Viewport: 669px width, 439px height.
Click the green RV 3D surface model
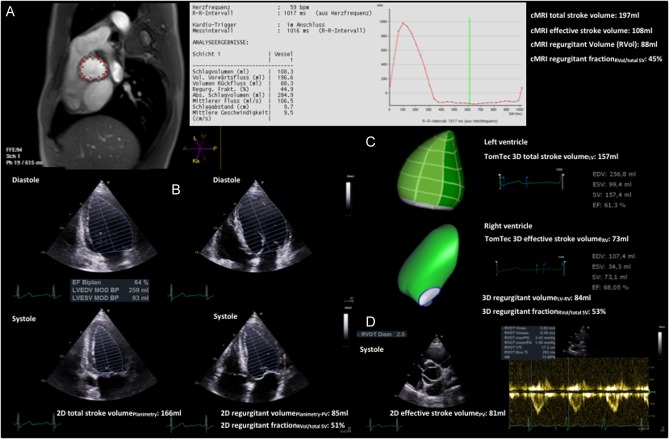point(428,266)
